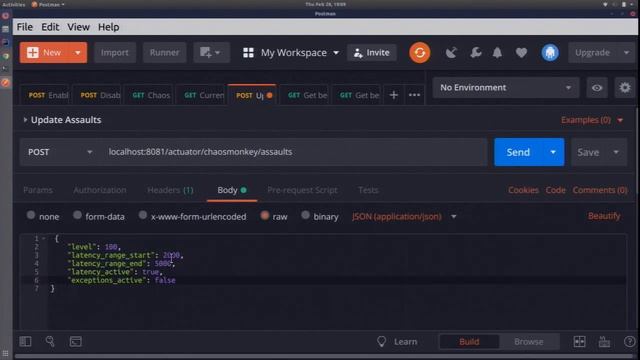
Task: Open the No Environment dropdown
Action: tap(506, 88)
